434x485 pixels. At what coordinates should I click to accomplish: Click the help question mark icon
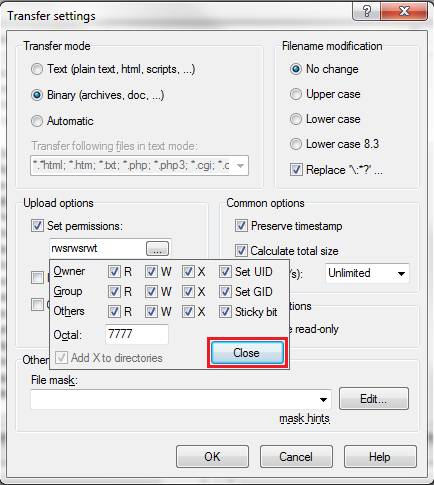[x=366, y=12]
